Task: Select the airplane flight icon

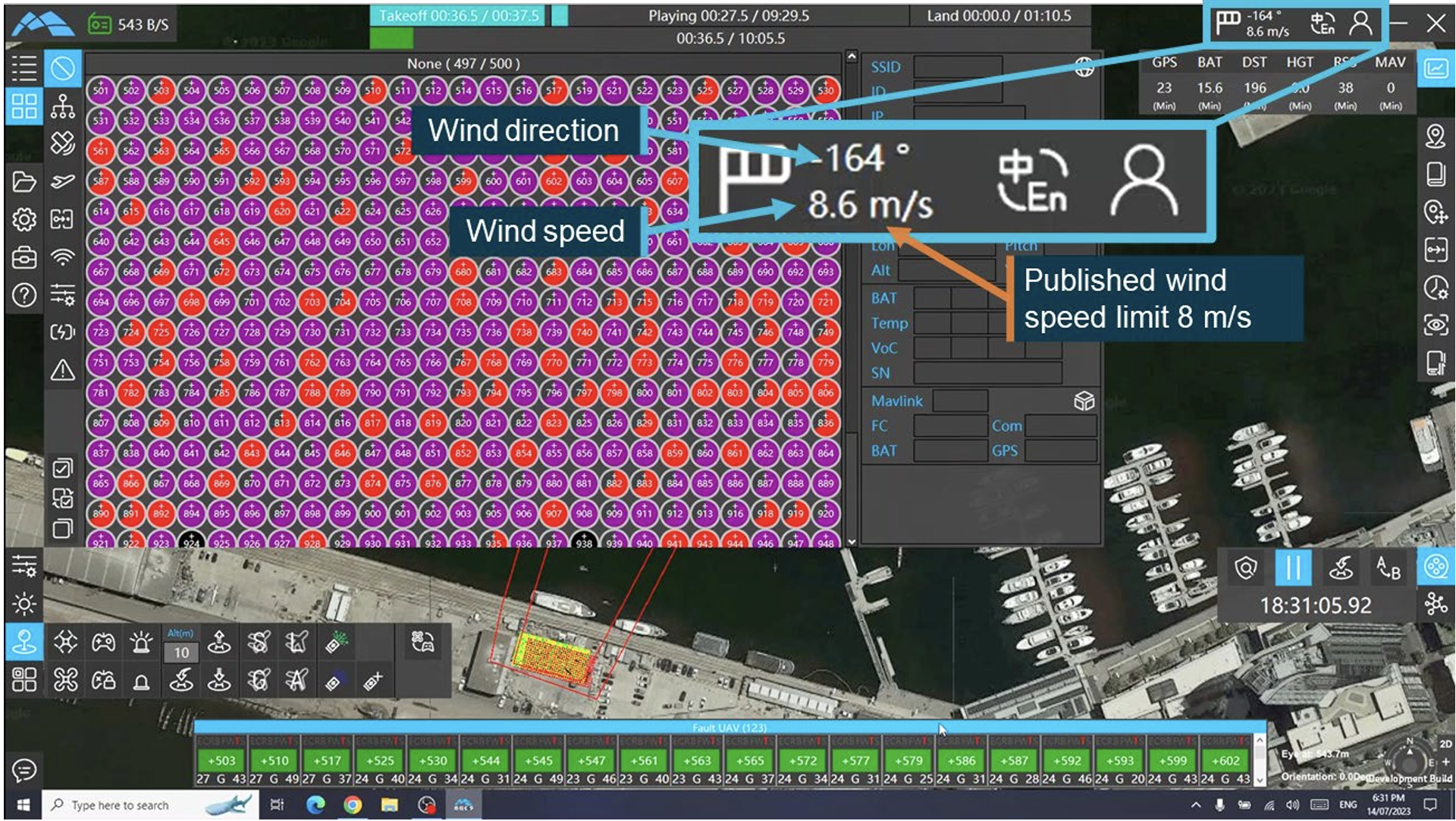Action: 63,182
